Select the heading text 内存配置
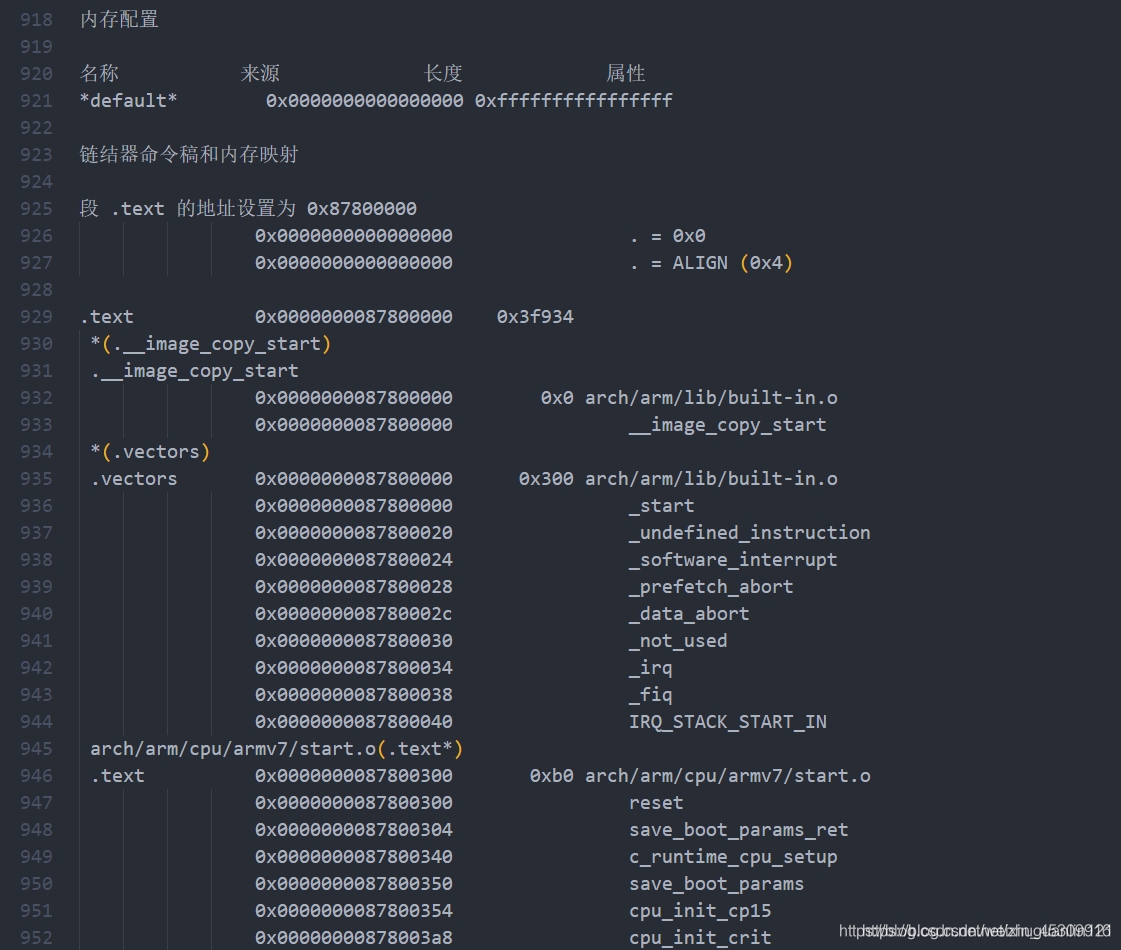The width and height of the screenshot is (1121, 950). click(x=119, y=19)
